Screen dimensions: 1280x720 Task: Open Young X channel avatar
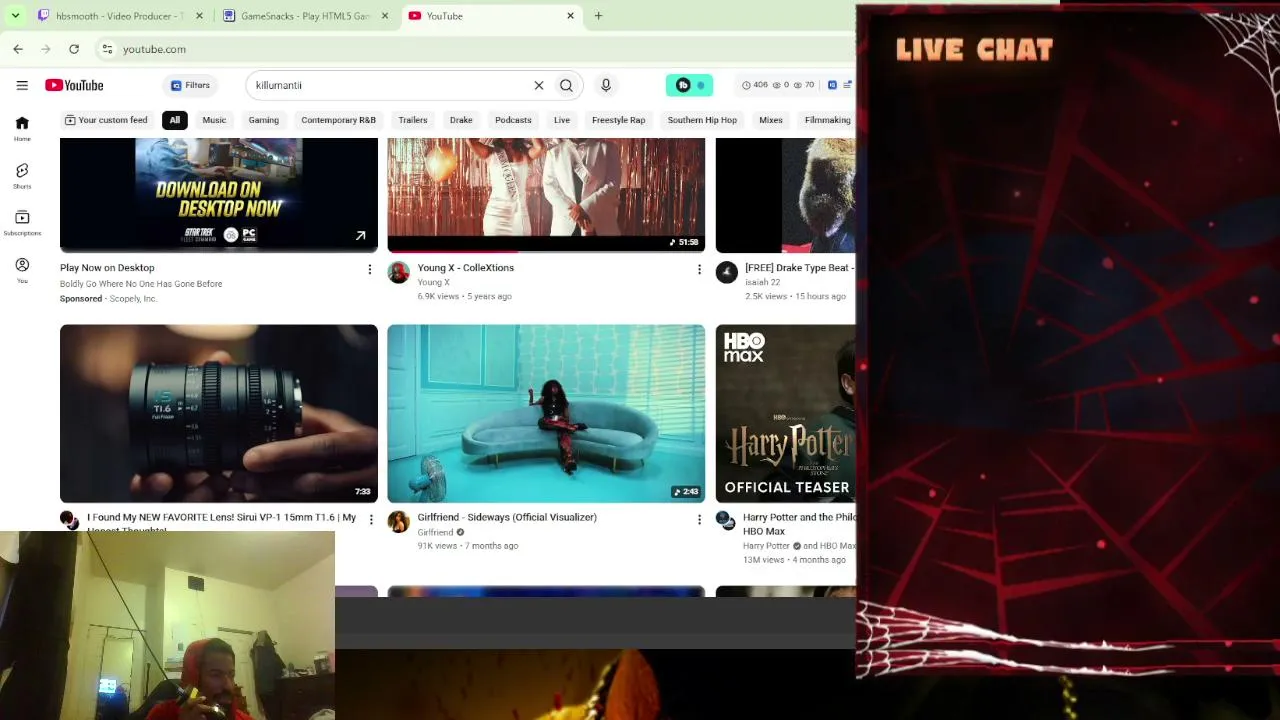[399, 273]
